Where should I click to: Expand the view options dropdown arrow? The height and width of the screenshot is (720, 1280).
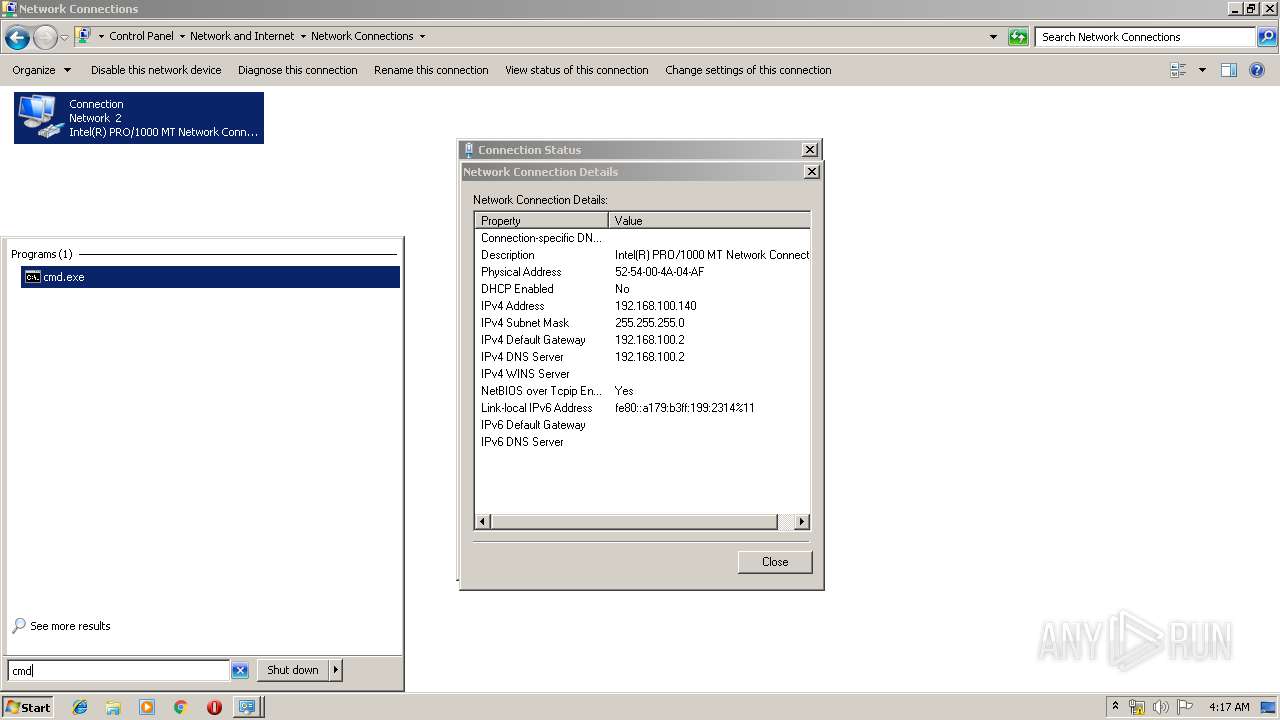1202,70
